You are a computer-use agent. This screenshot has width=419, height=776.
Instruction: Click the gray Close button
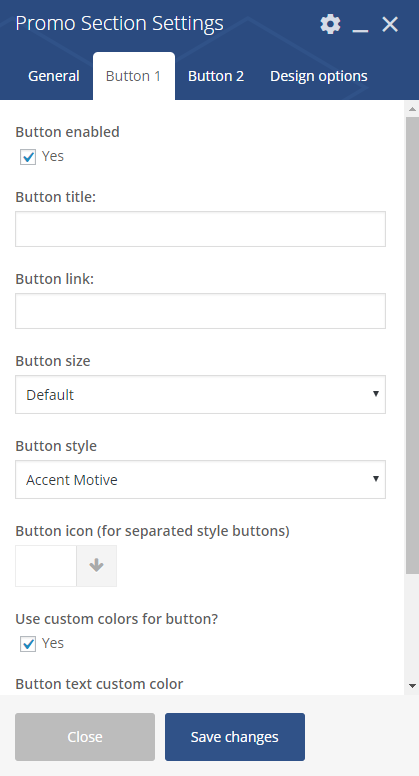pyautogui.click(x=85, y=737)
